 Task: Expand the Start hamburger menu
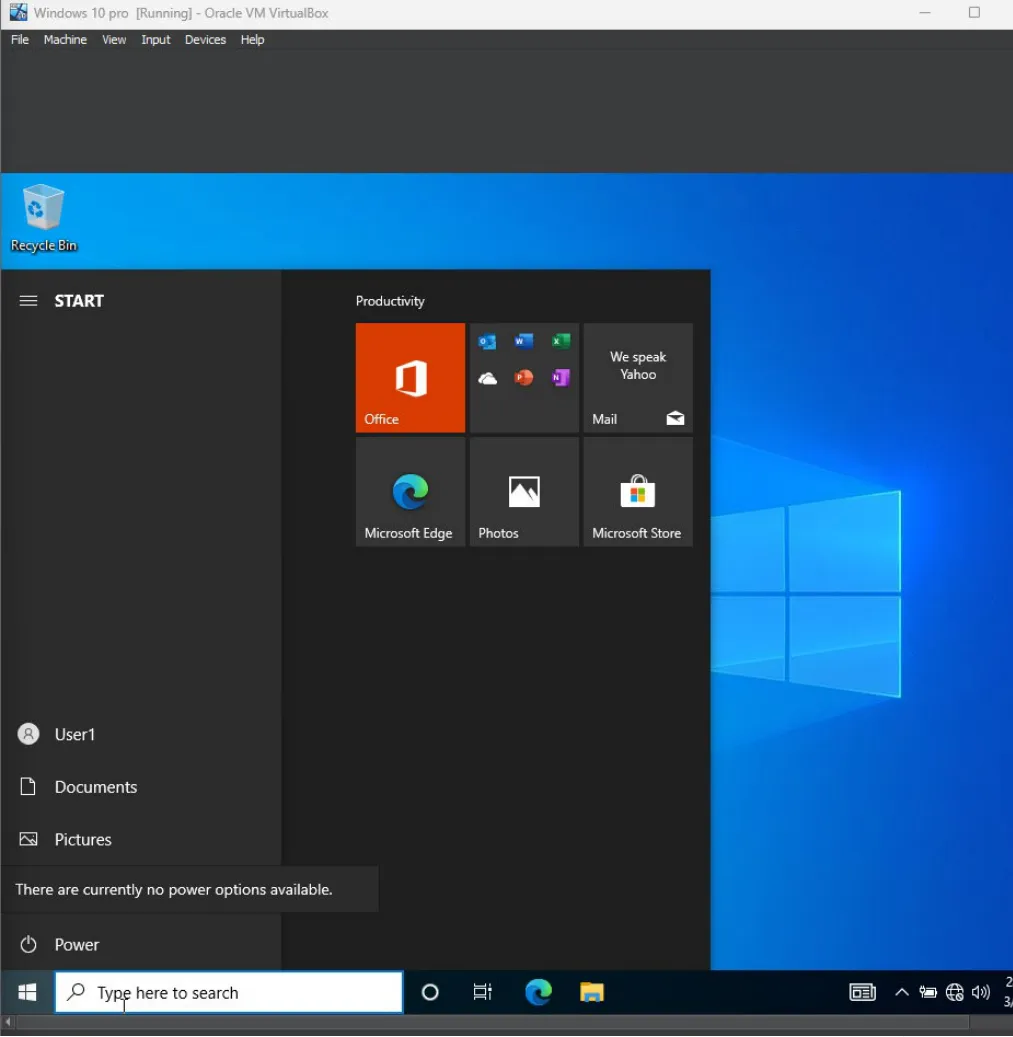(x=28, y=301)
